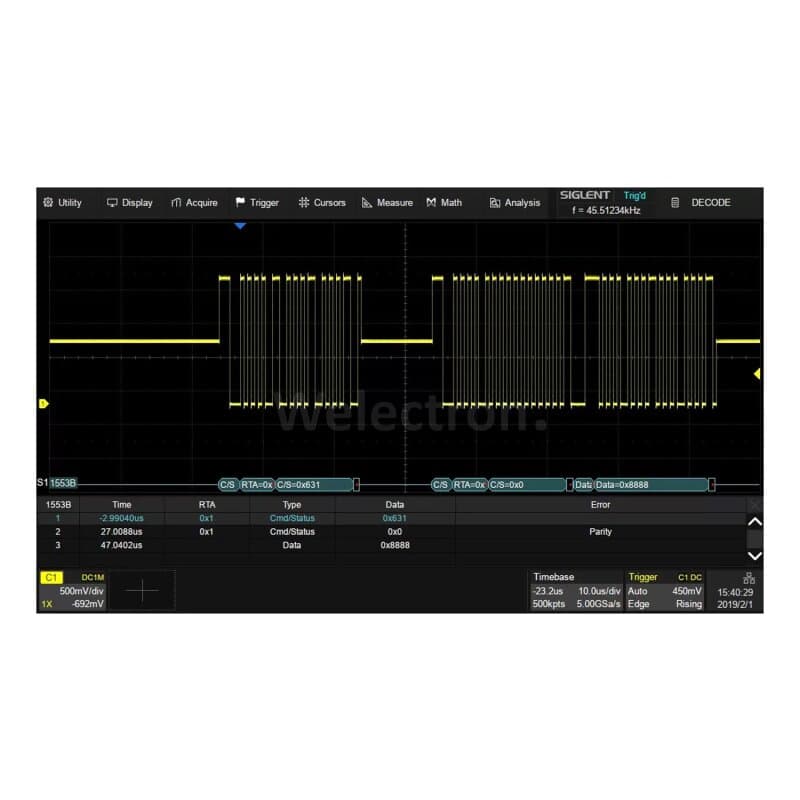Click the C/S=0x631 decode segment

point(314,485)
